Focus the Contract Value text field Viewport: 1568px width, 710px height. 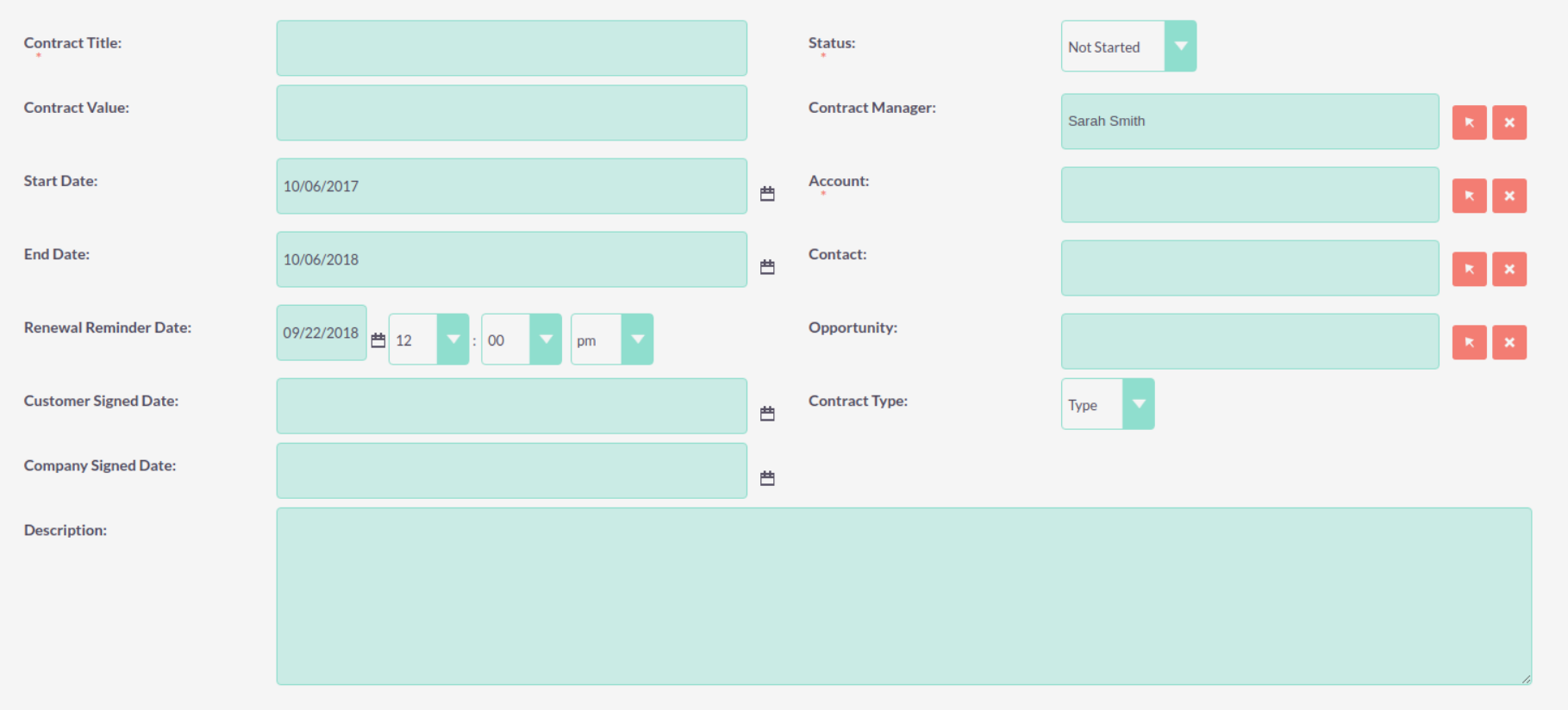coord(511,113)
